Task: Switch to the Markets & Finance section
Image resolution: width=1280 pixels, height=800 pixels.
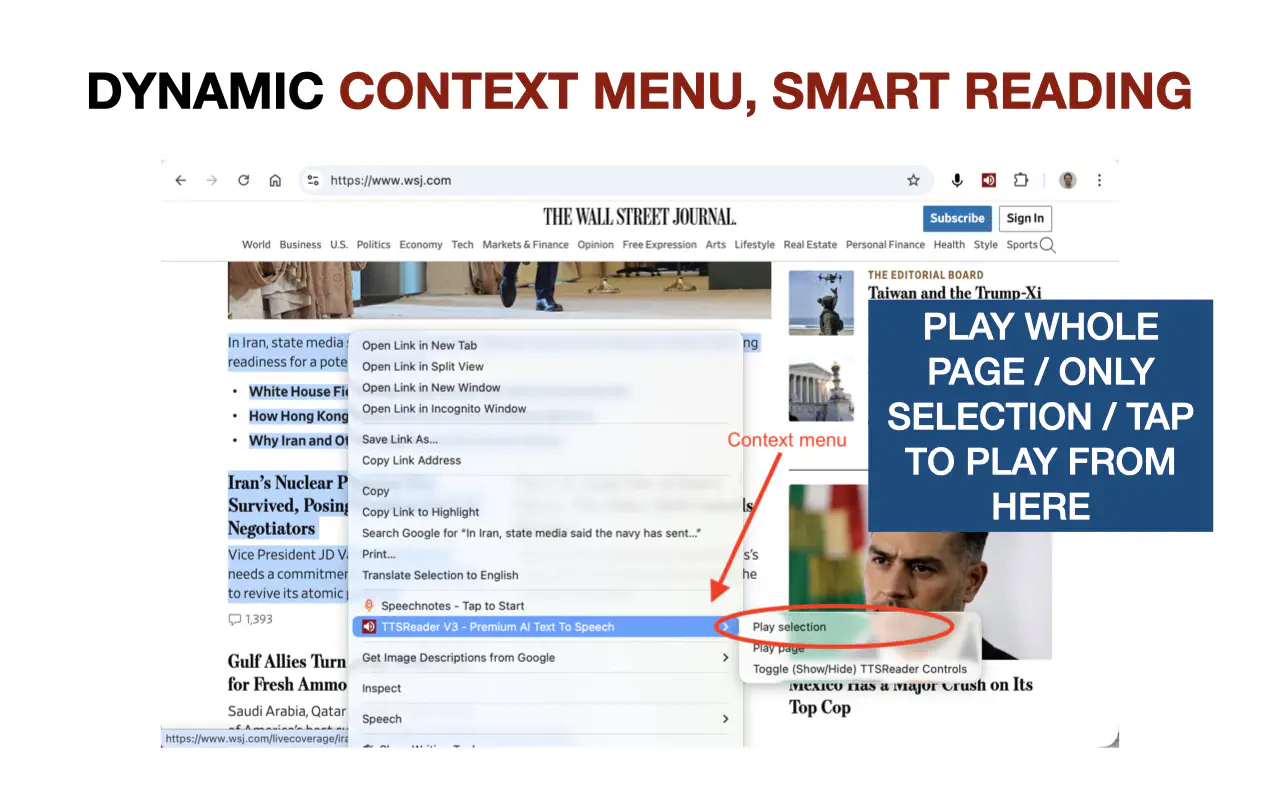Action: coord(525,244)
